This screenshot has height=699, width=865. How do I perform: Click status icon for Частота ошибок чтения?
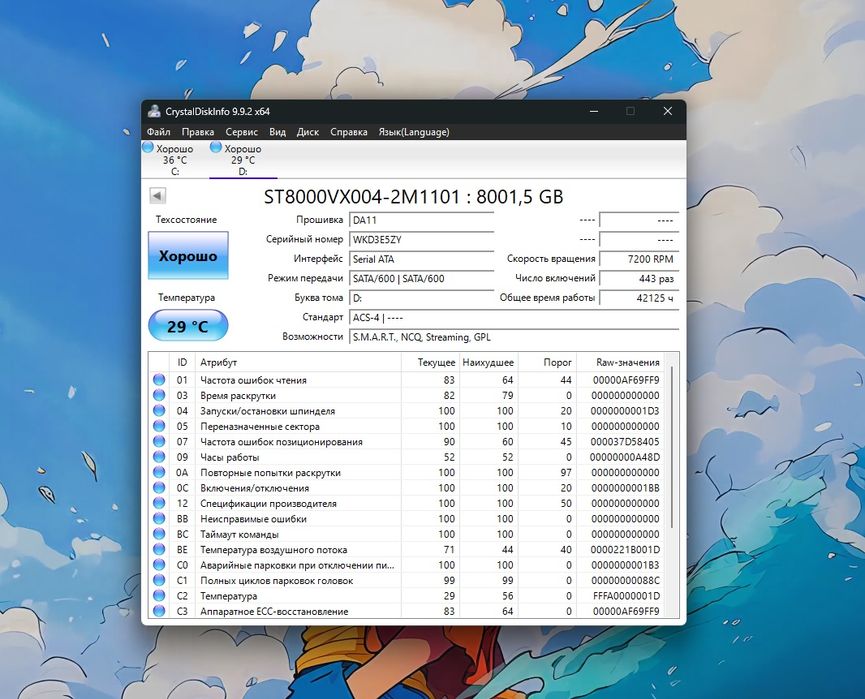[159, 380]
